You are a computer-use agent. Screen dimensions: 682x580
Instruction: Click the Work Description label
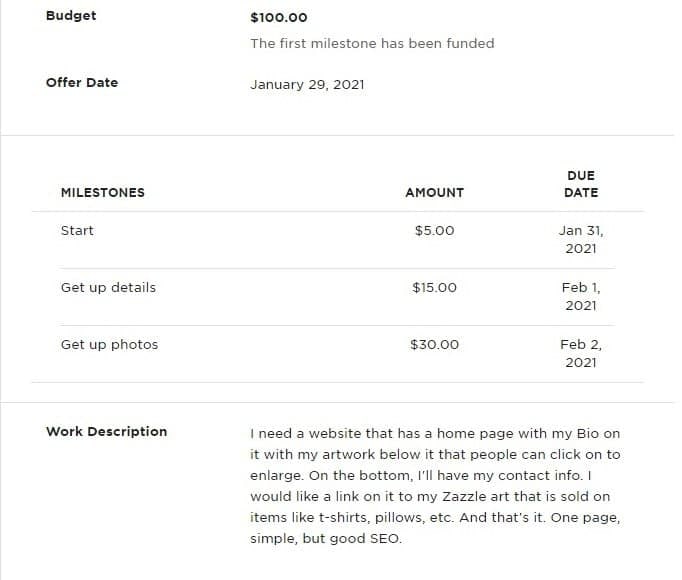pyautogui.click(x=107, y=432)
